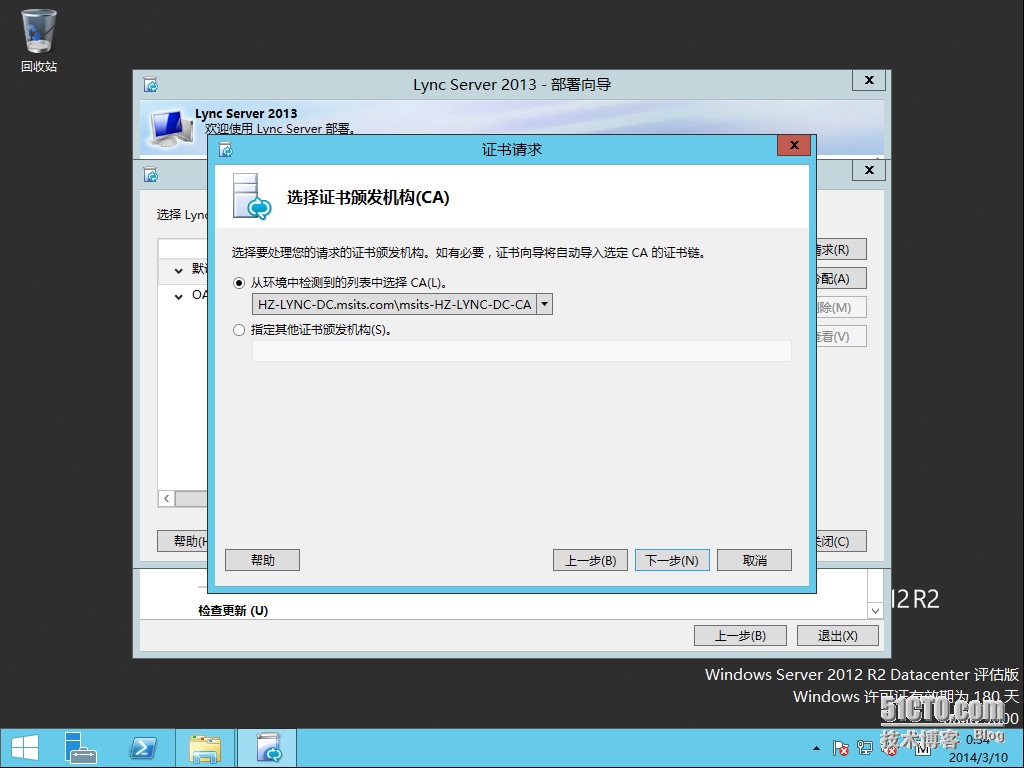
Task: Click the other CA input field
Action: coord(521,351)
